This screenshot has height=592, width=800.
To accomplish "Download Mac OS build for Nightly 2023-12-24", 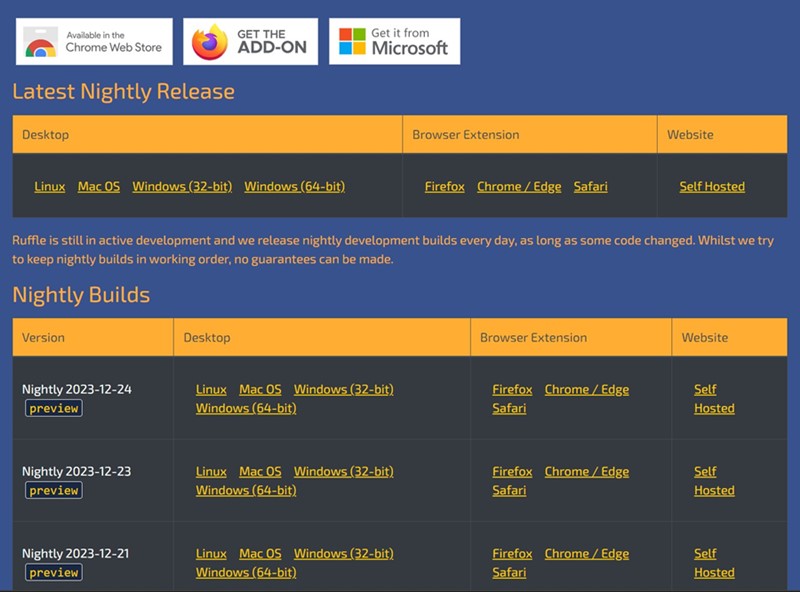I will [x=260, y=389].
